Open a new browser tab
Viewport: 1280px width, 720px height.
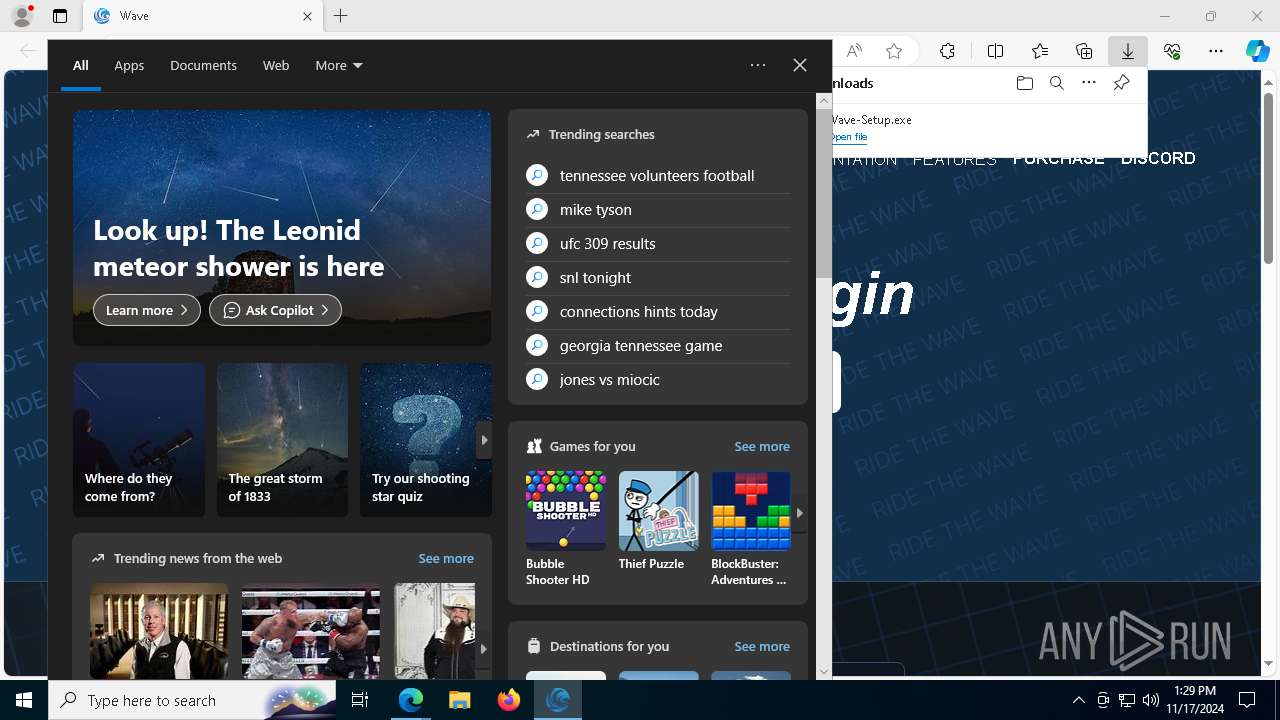(341, 16)
